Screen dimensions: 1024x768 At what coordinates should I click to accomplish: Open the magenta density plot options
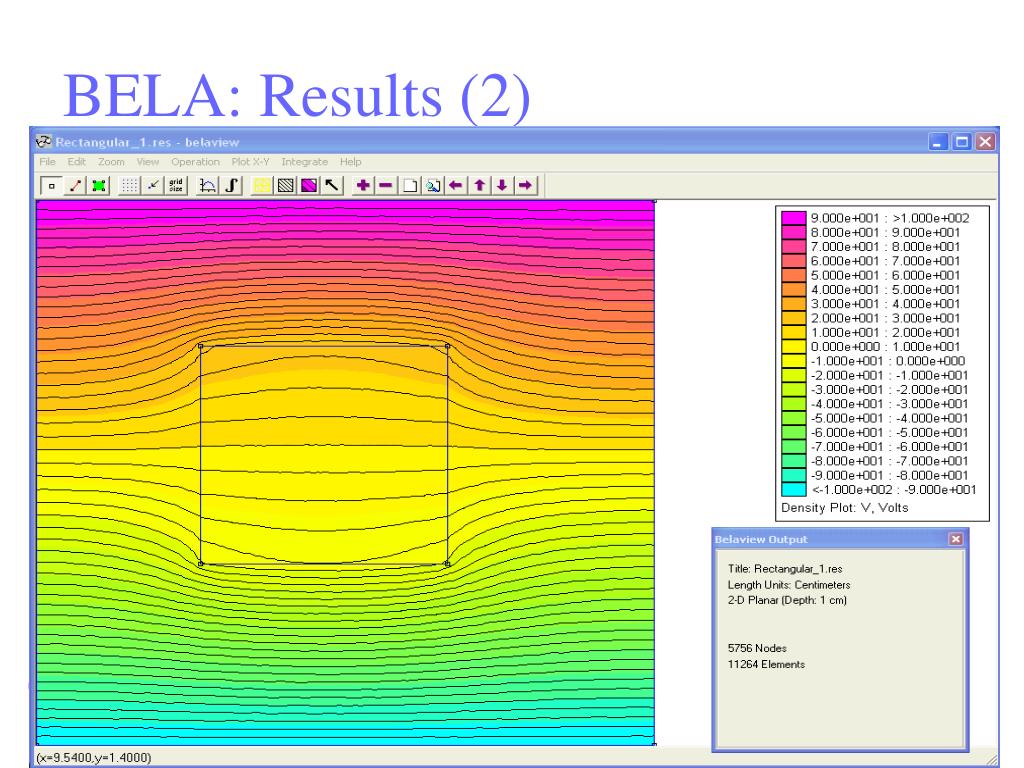(x=309, y=186)
